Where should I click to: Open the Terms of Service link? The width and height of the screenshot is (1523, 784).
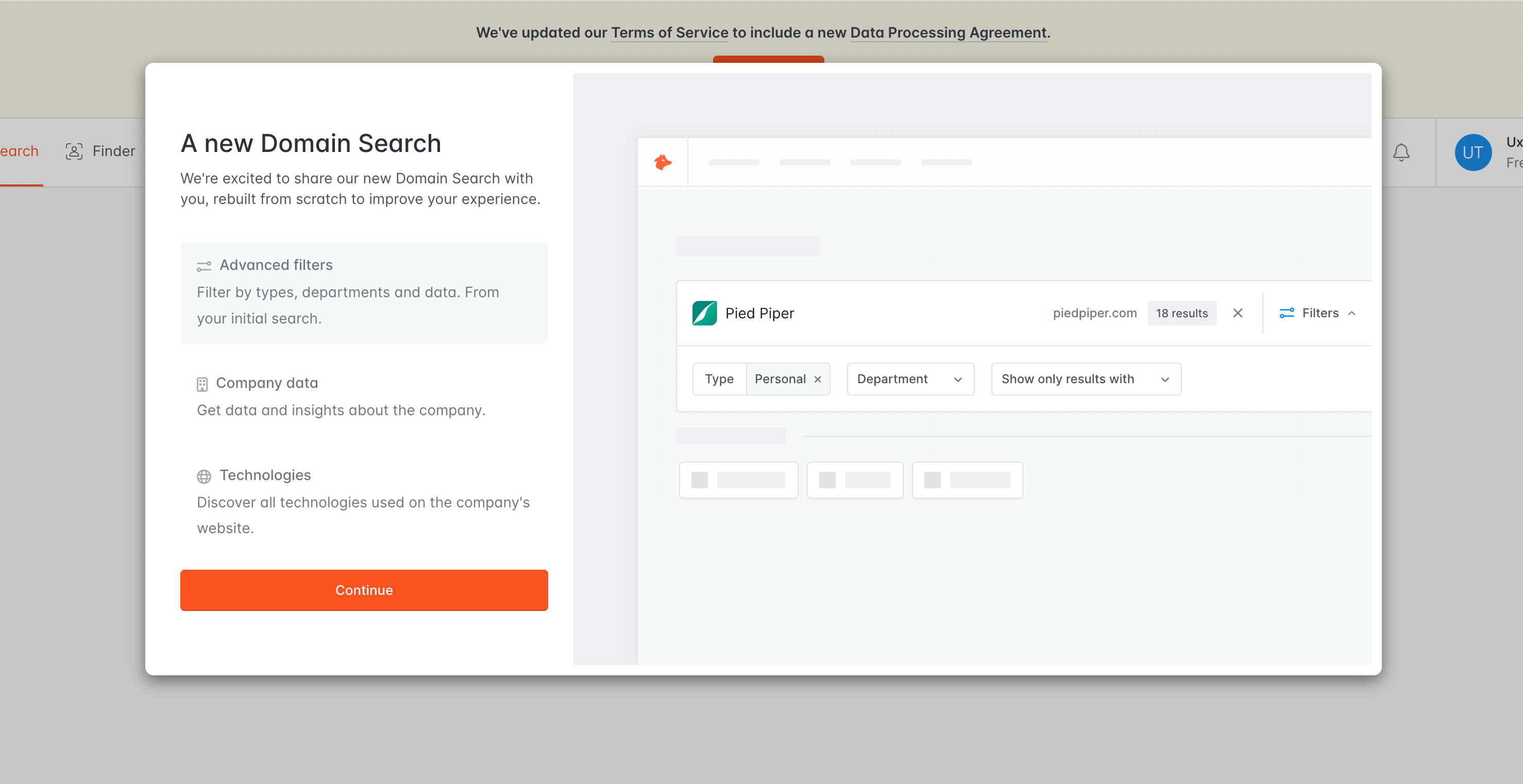pos(669,32)
